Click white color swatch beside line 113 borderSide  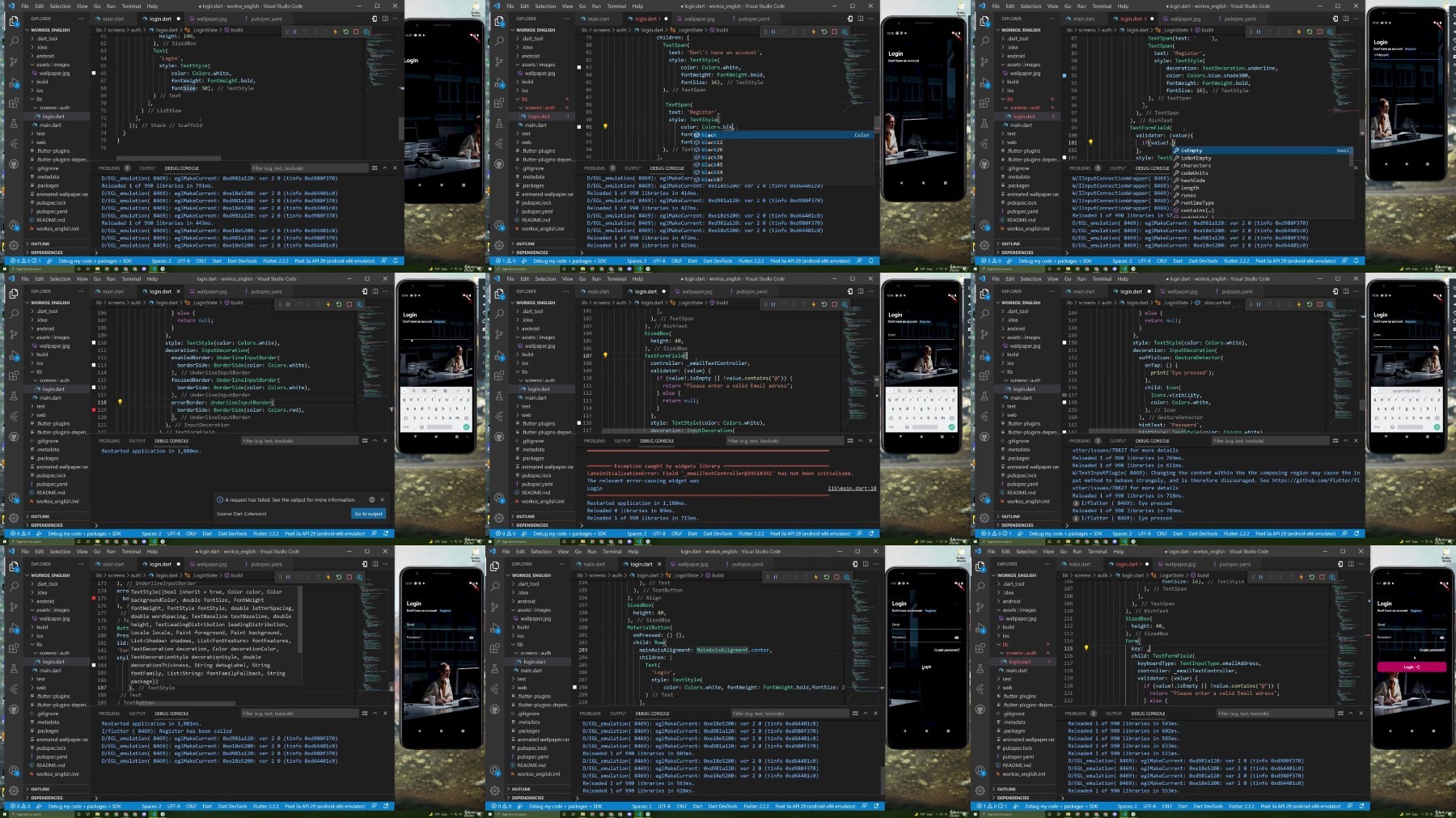(94, 365)
